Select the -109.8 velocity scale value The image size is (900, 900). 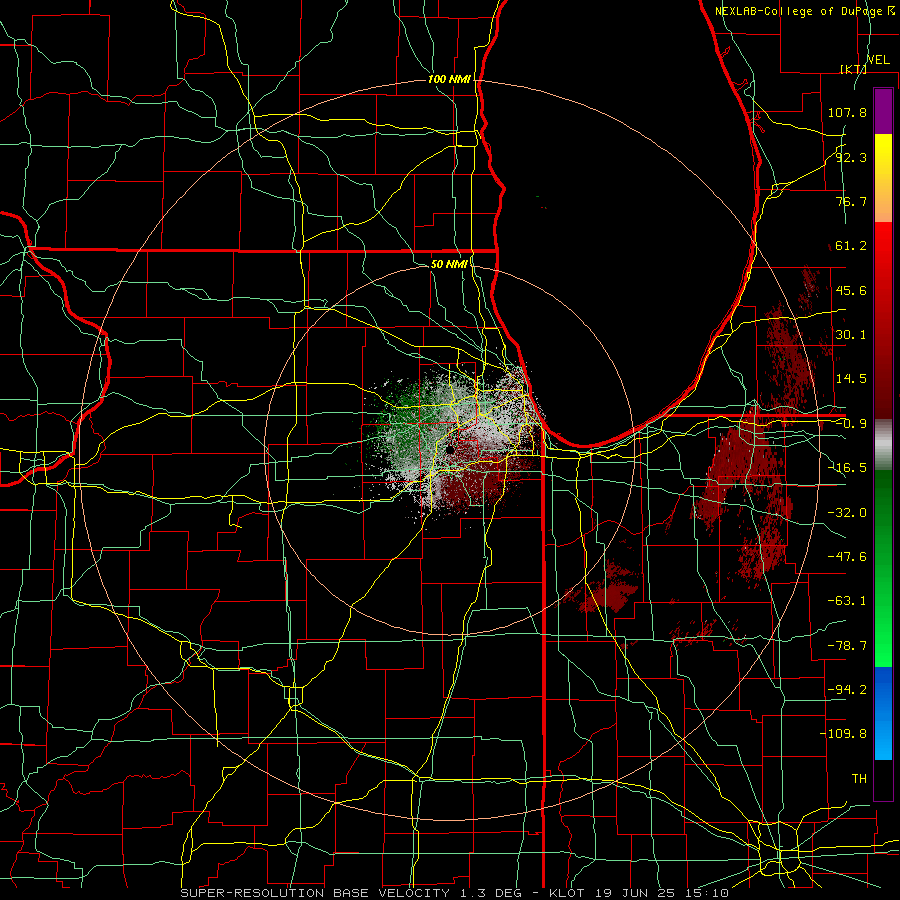point(843,734)
